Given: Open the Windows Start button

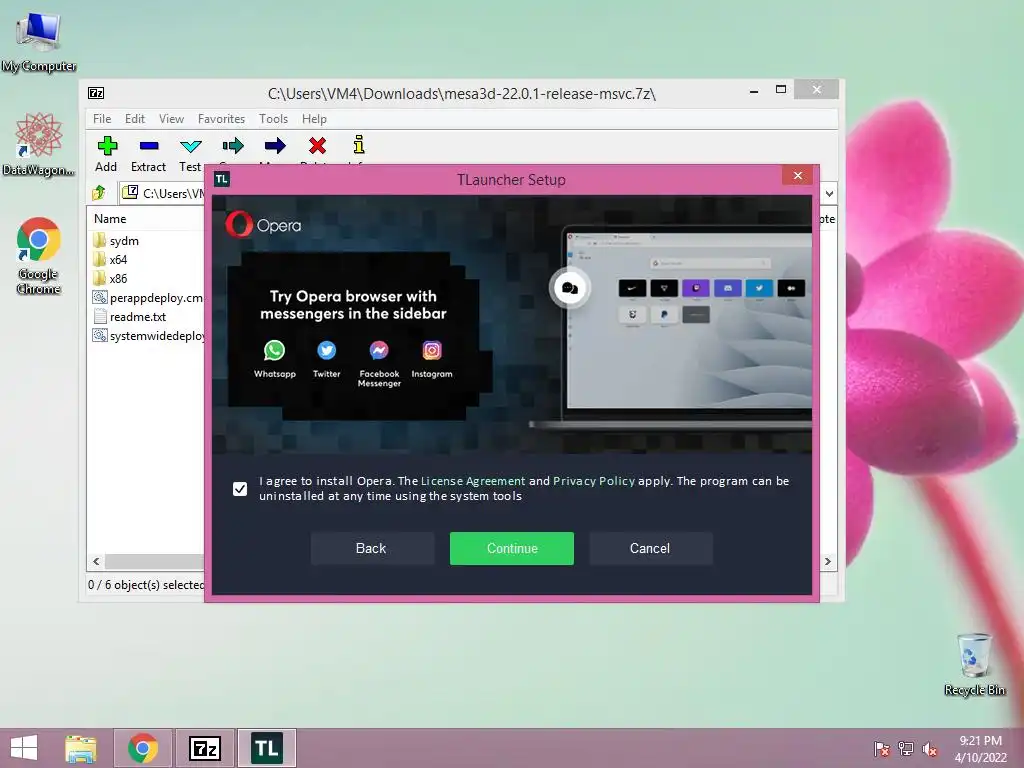Looking at the screenshot, I should pos(24,748).
